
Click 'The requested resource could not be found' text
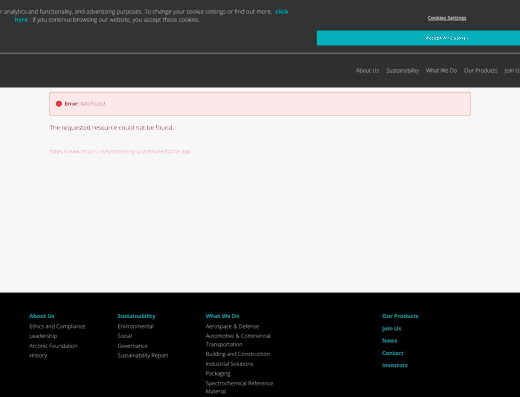(111, 128)
